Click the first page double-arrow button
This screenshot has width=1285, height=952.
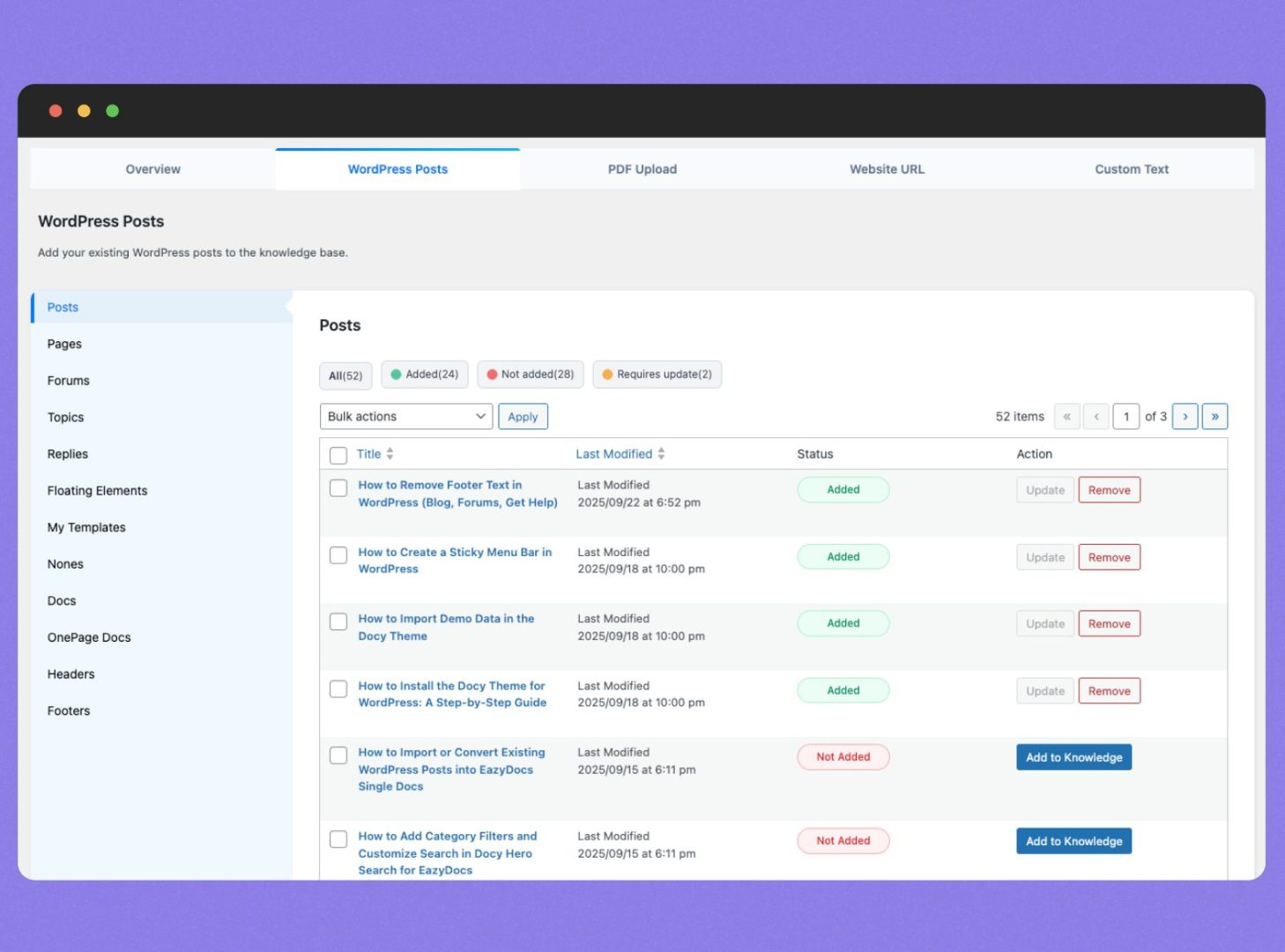tap(1066, 417)
